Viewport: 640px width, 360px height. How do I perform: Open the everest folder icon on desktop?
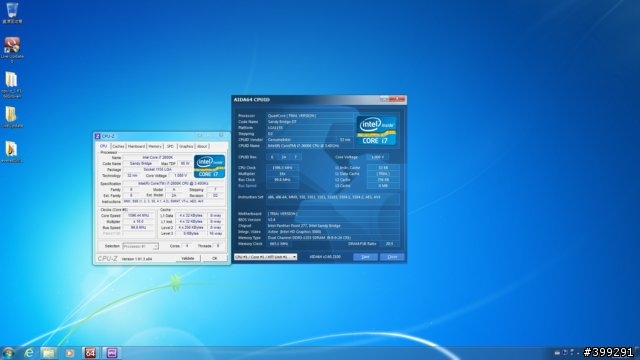[11, 151]
